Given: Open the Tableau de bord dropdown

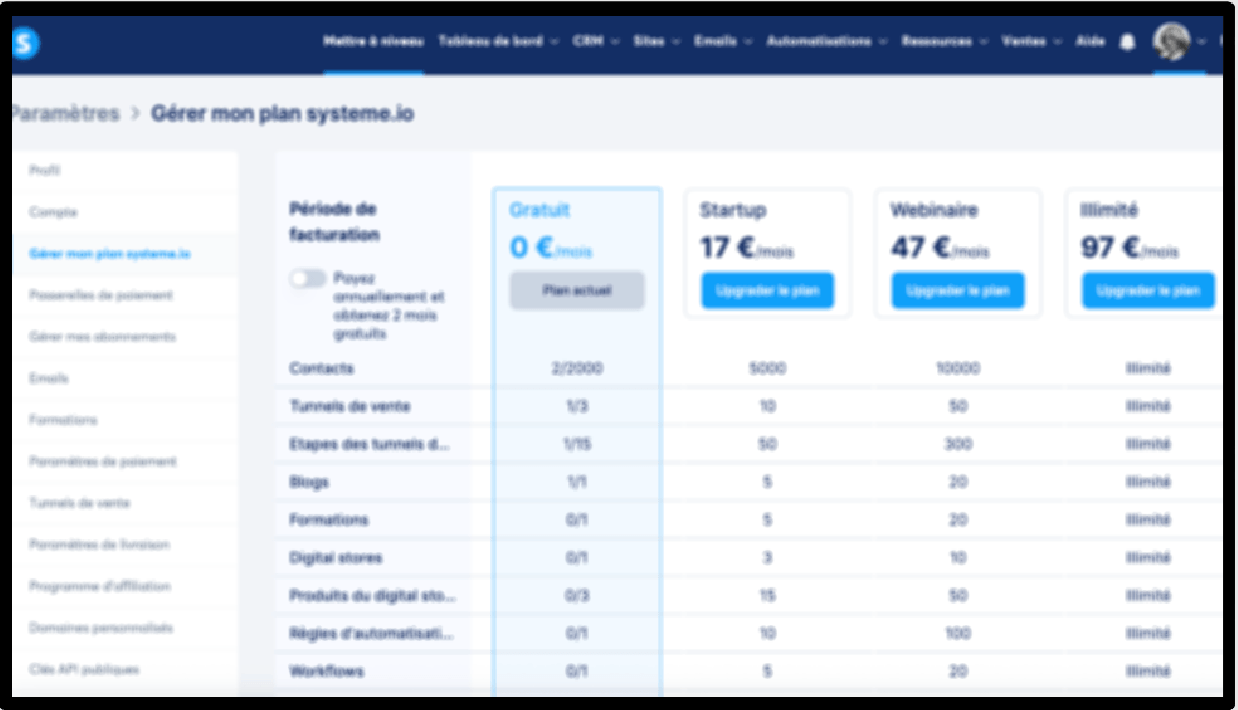Looking at the screenshot, I should point(497,41).
